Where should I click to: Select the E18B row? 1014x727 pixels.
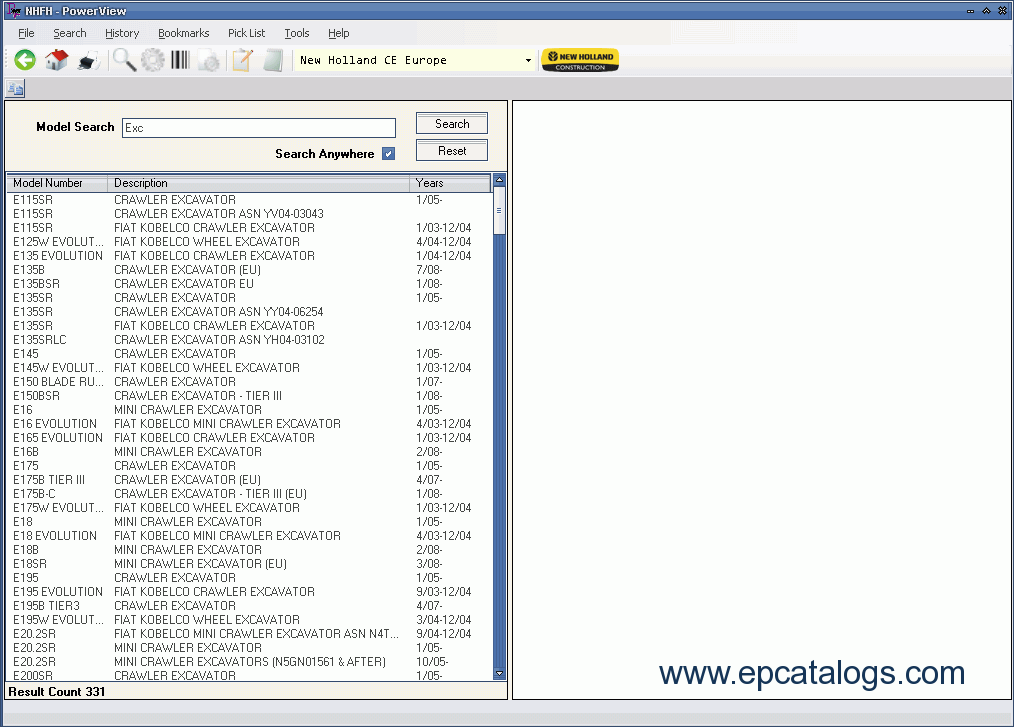(249, 550)
